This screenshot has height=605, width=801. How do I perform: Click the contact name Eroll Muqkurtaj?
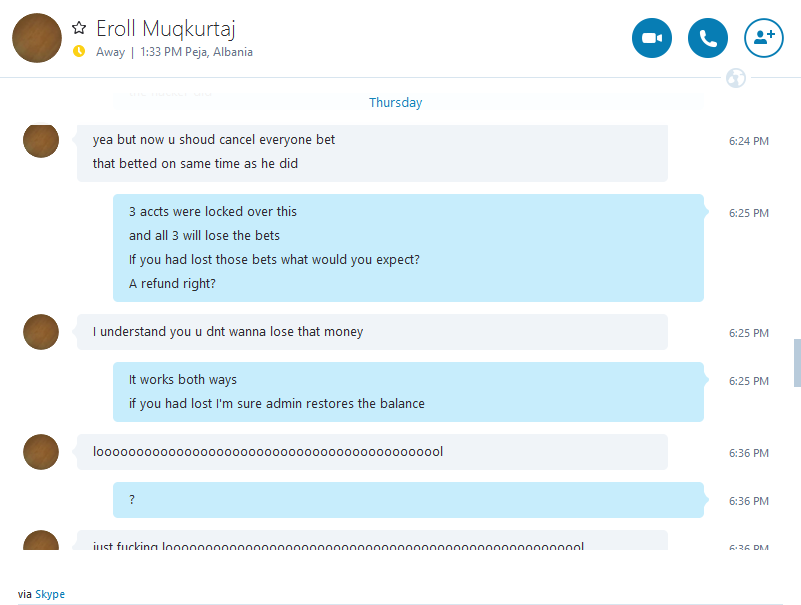166,29
